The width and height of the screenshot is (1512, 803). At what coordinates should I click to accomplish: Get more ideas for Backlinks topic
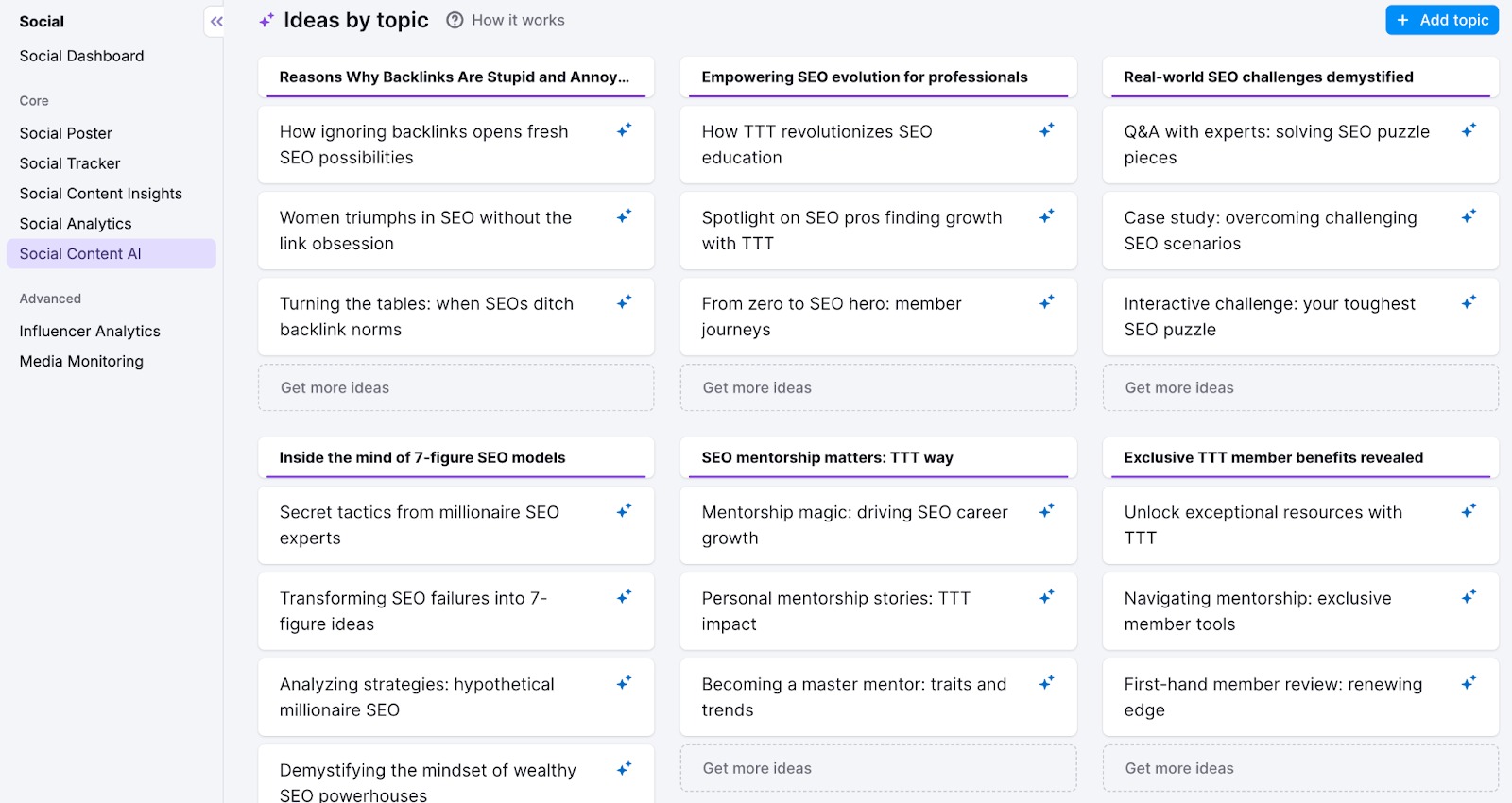[455, 387]
